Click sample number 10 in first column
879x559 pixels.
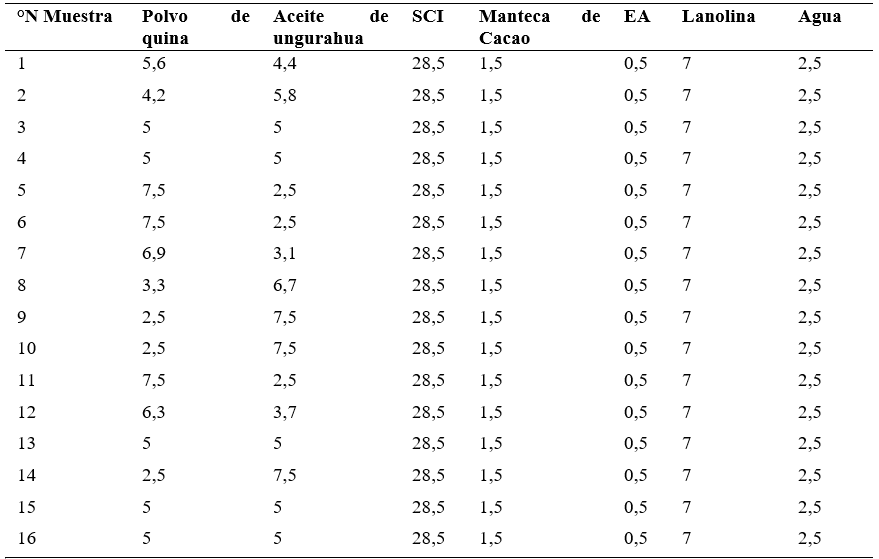click(26, 348)
